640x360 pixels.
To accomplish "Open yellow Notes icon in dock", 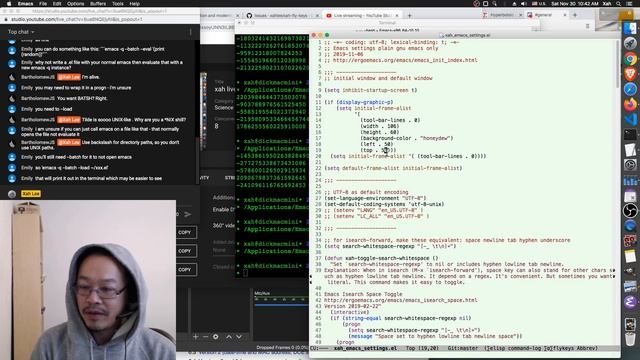I will point(630,256).
